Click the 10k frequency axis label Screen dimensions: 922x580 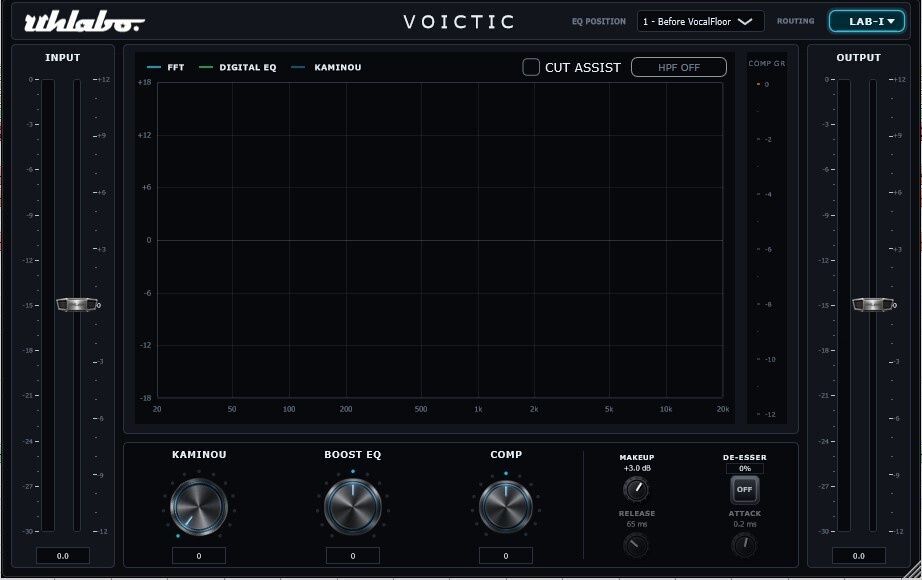(x=666, y=409)
